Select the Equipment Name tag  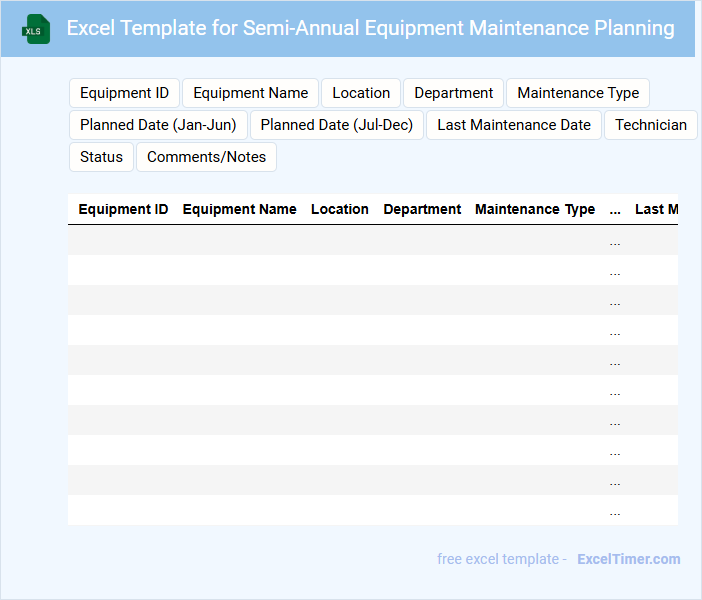tap(250, 93)
